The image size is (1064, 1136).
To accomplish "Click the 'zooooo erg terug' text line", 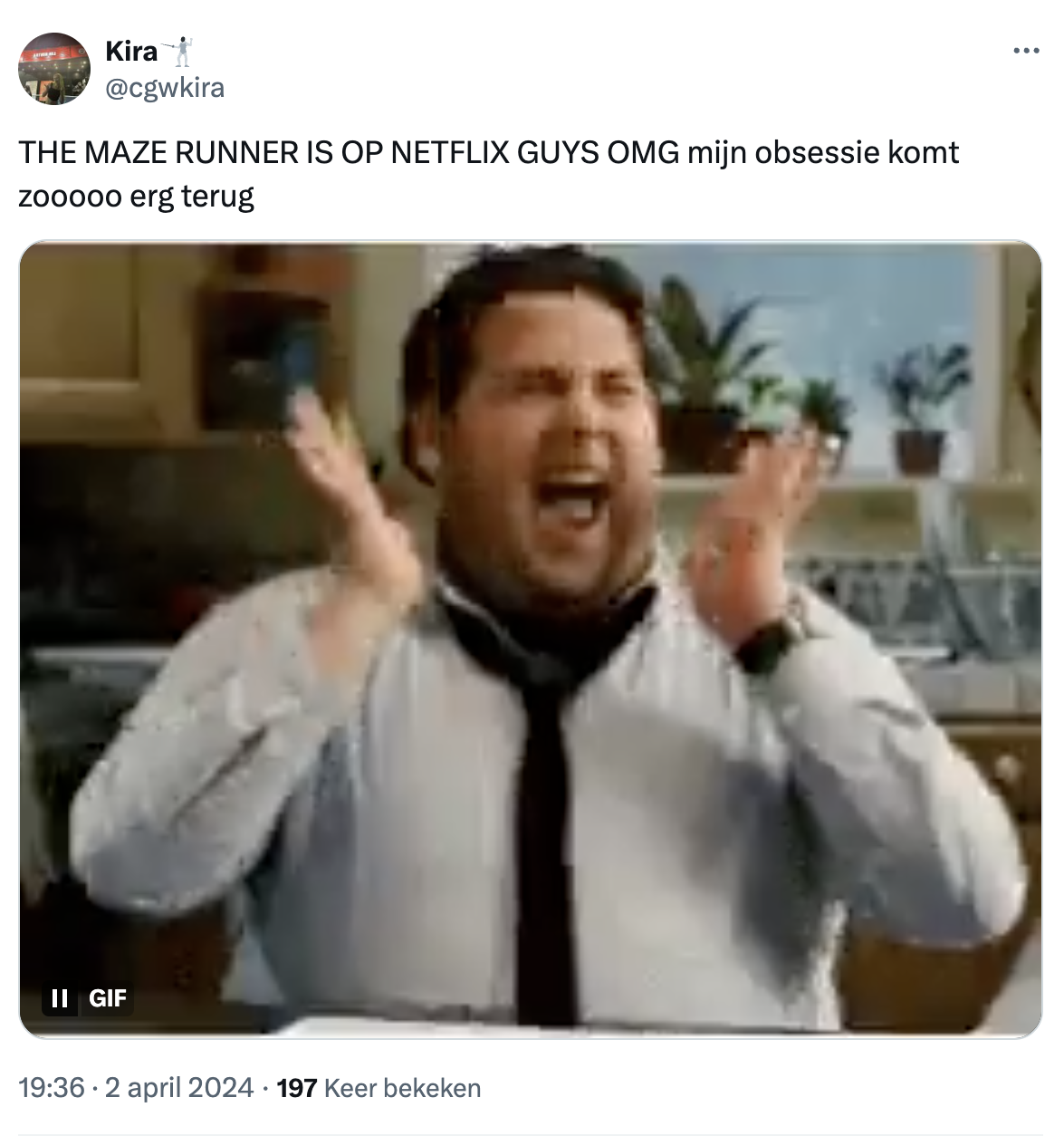I will pos(136,196).
